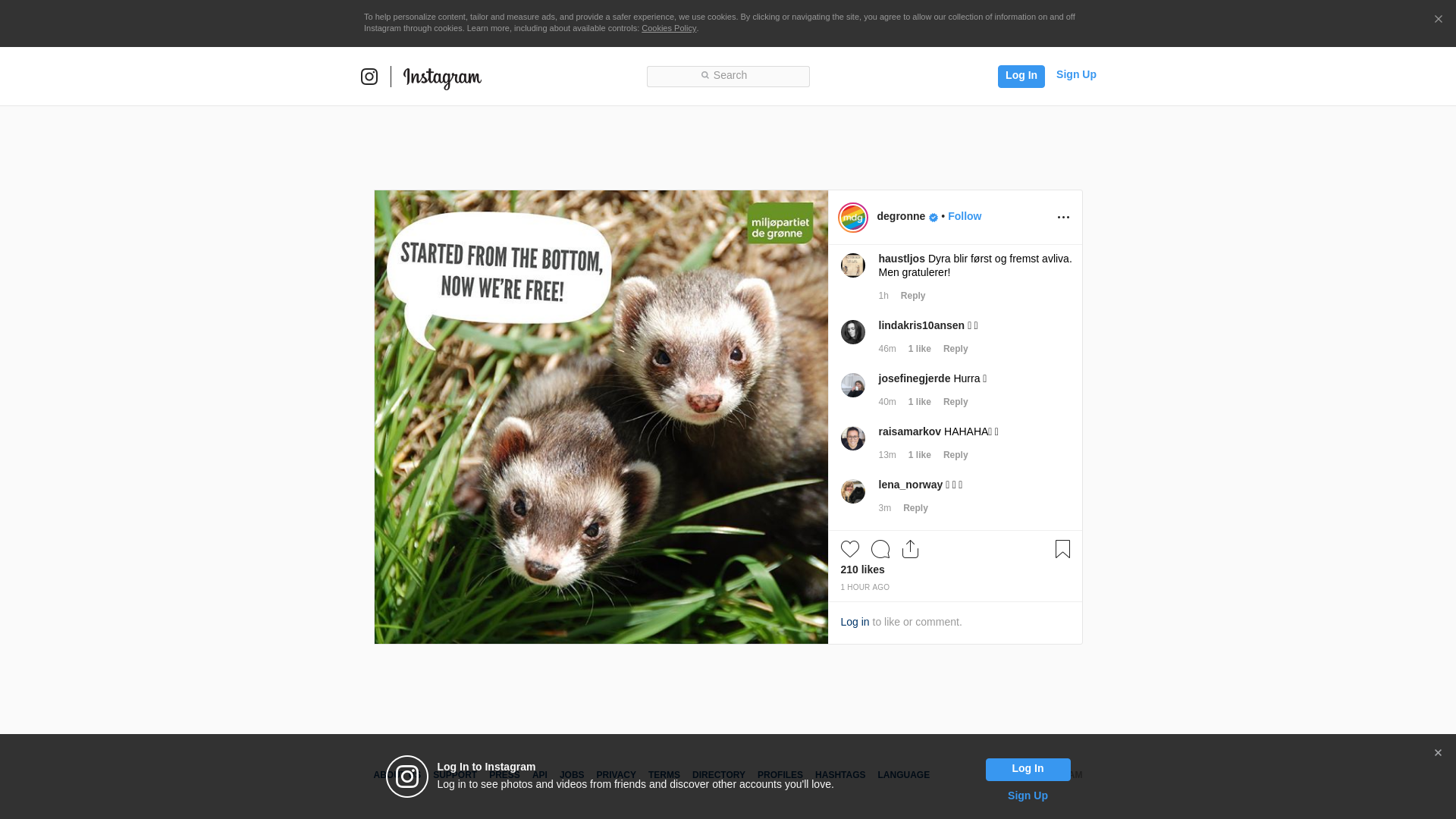Viewport: 1456px width, 819px height.
Task: Close the bottom login prompt banner
Action: (x=1437, y=753)
